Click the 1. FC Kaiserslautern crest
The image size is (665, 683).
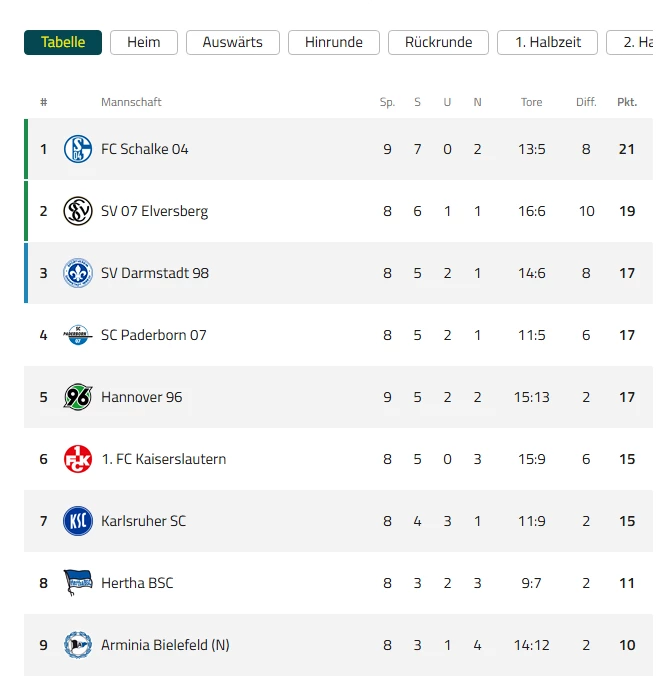coord(78,459)
